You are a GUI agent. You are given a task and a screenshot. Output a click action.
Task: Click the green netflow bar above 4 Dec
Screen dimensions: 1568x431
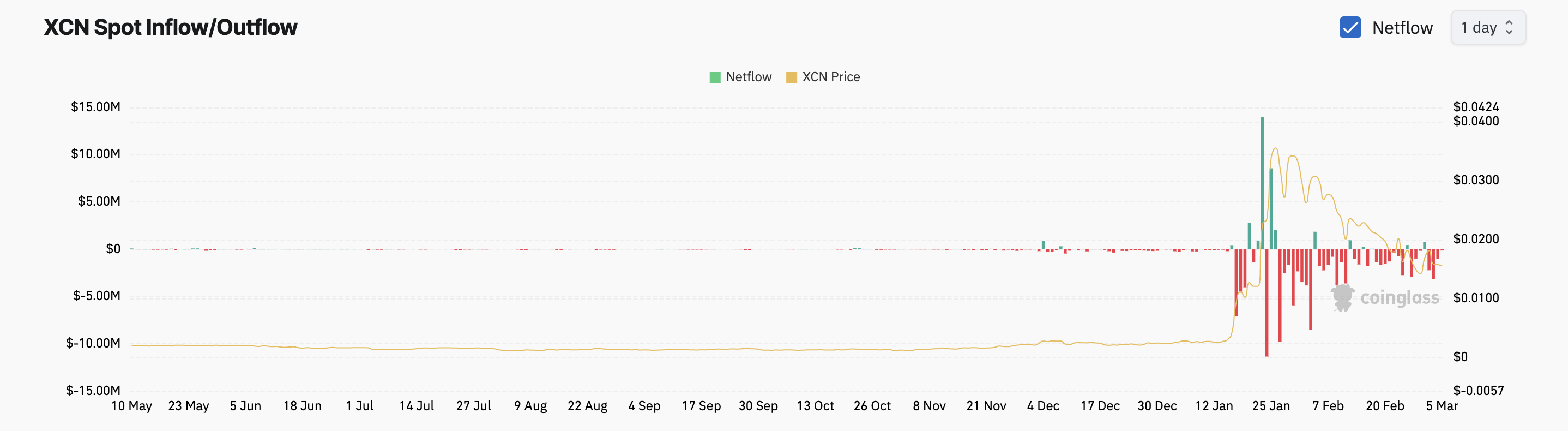(x=1042, y=245)
